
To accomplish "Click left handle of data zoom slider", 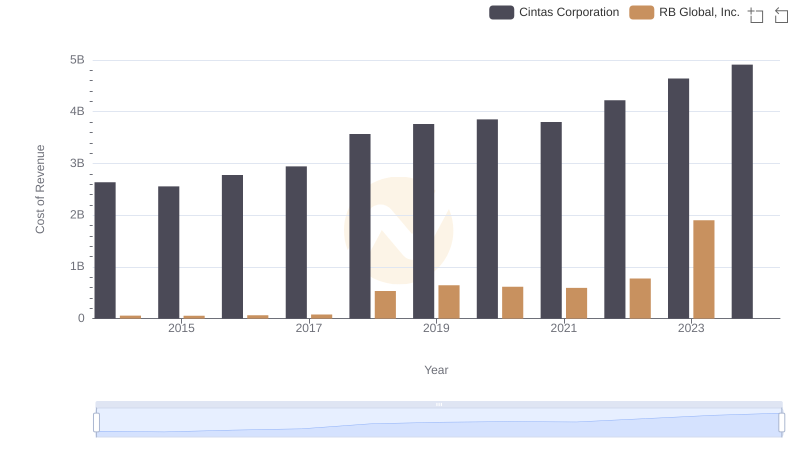I will point(96,423).
